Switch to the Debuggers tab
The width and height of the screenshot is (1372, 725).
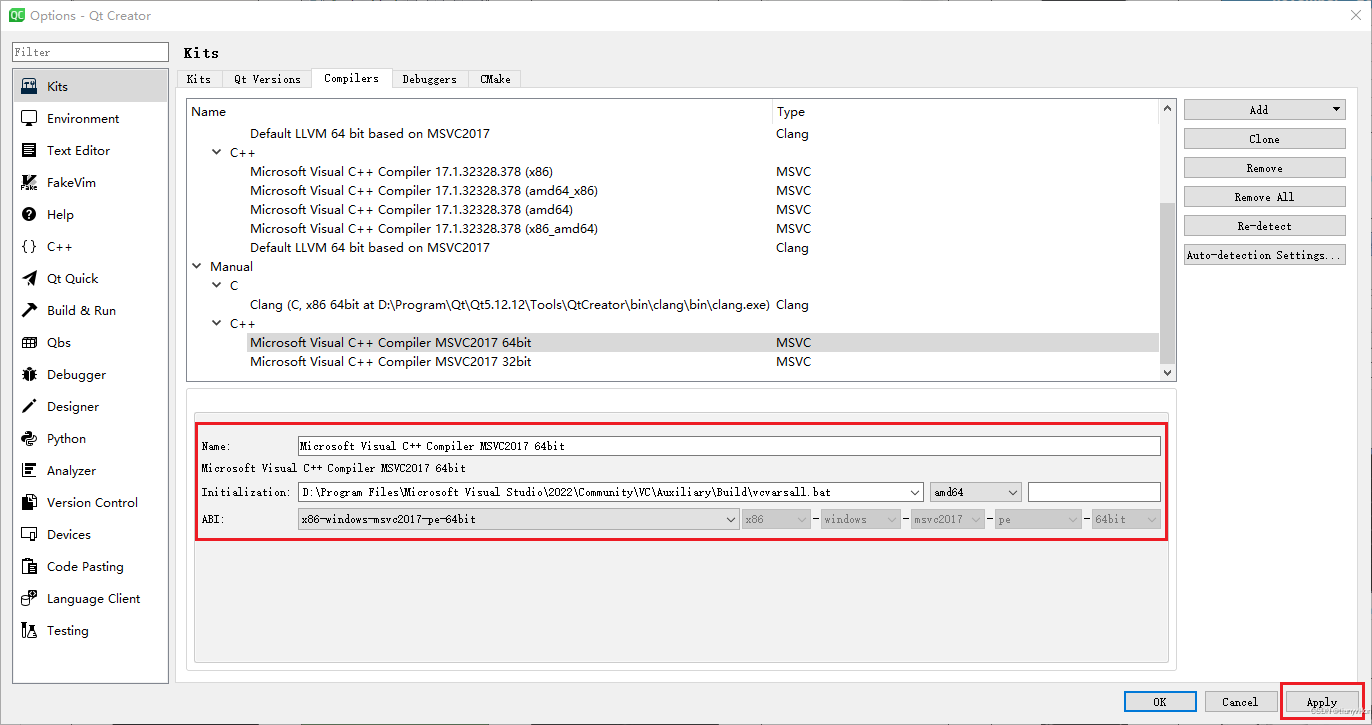tap(429, 79)
